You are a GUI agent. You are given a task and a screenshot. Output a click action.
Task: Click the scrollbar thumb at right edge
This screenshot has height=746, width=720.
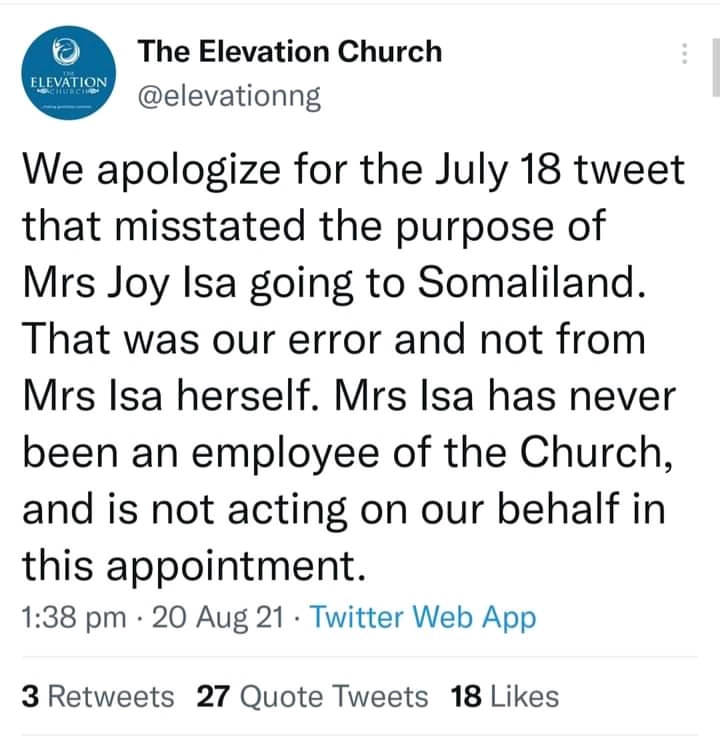coord(716,65)
